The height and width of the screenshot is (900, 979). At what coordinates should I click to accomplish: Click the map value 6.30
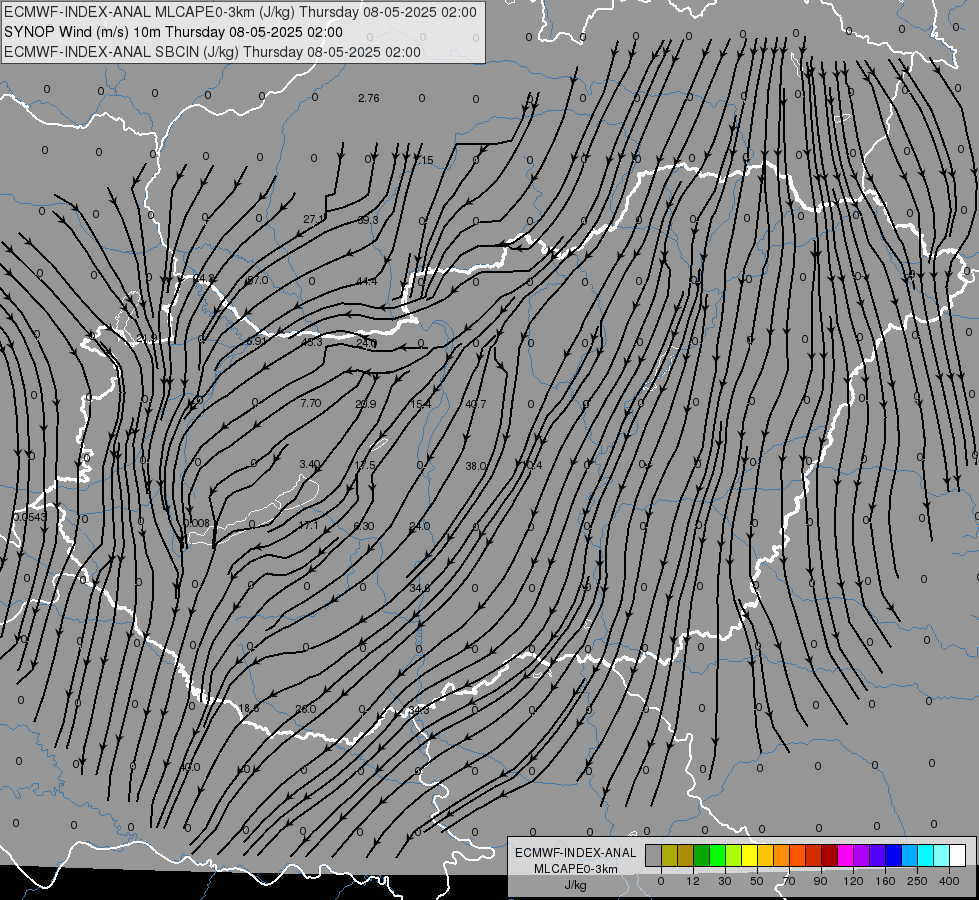click(x=363, y=526)
